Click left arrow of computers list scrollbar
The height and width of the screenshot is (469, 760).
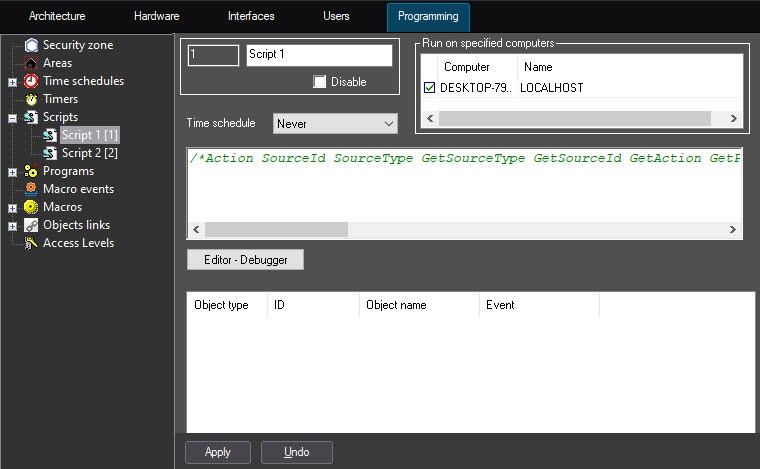(x=430, y=119)
